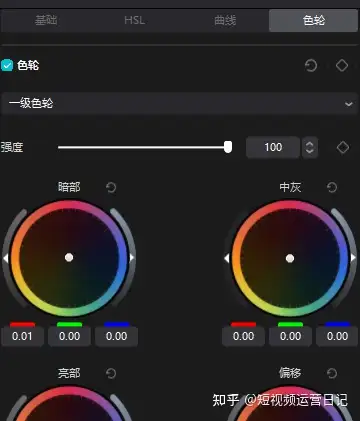The image size is (360, 421).
Task: Click the 暗部 wheel center point
Action: (69, 257)
